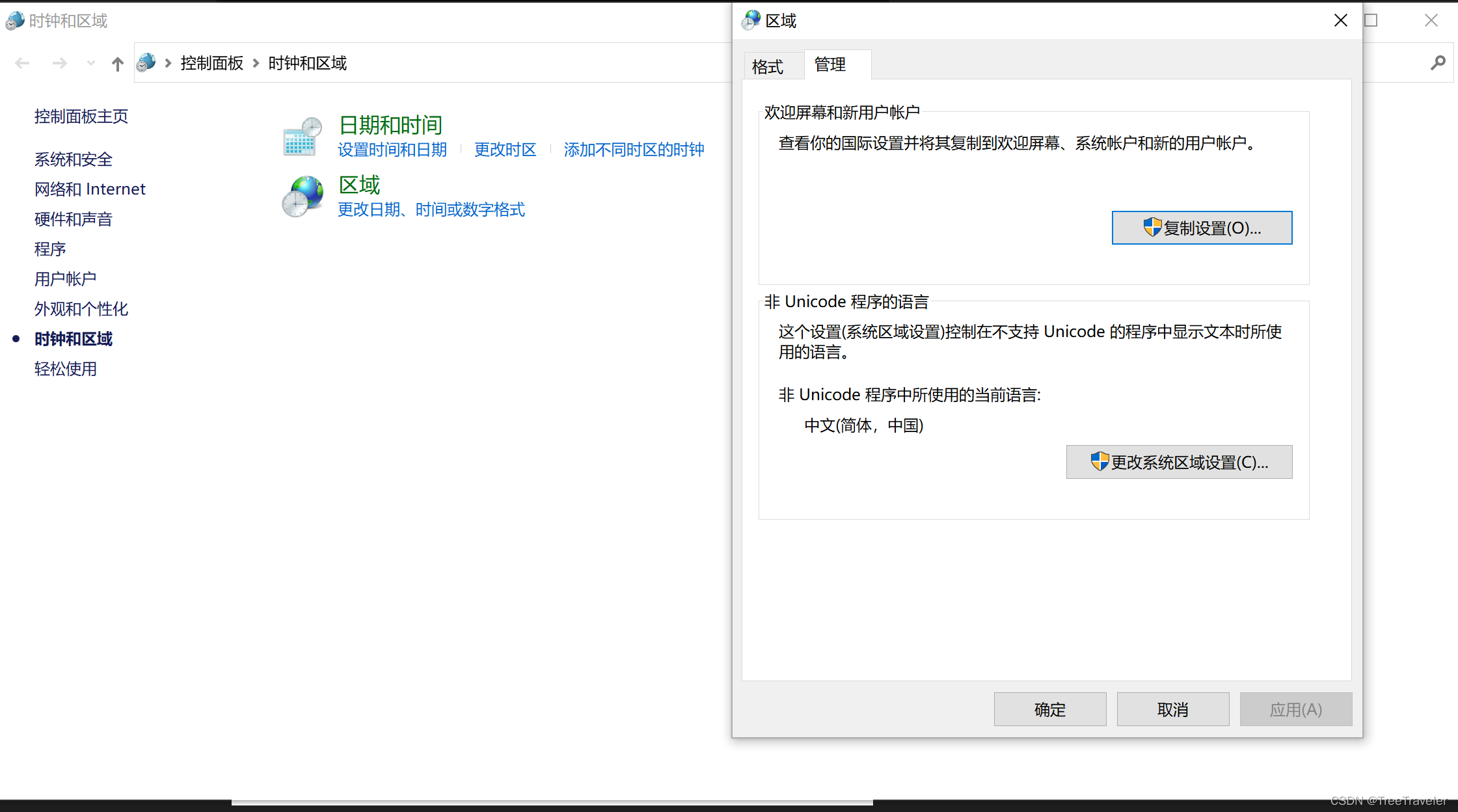Click the up arrow navigation button

pyautogui.click(x=117, y=63)
